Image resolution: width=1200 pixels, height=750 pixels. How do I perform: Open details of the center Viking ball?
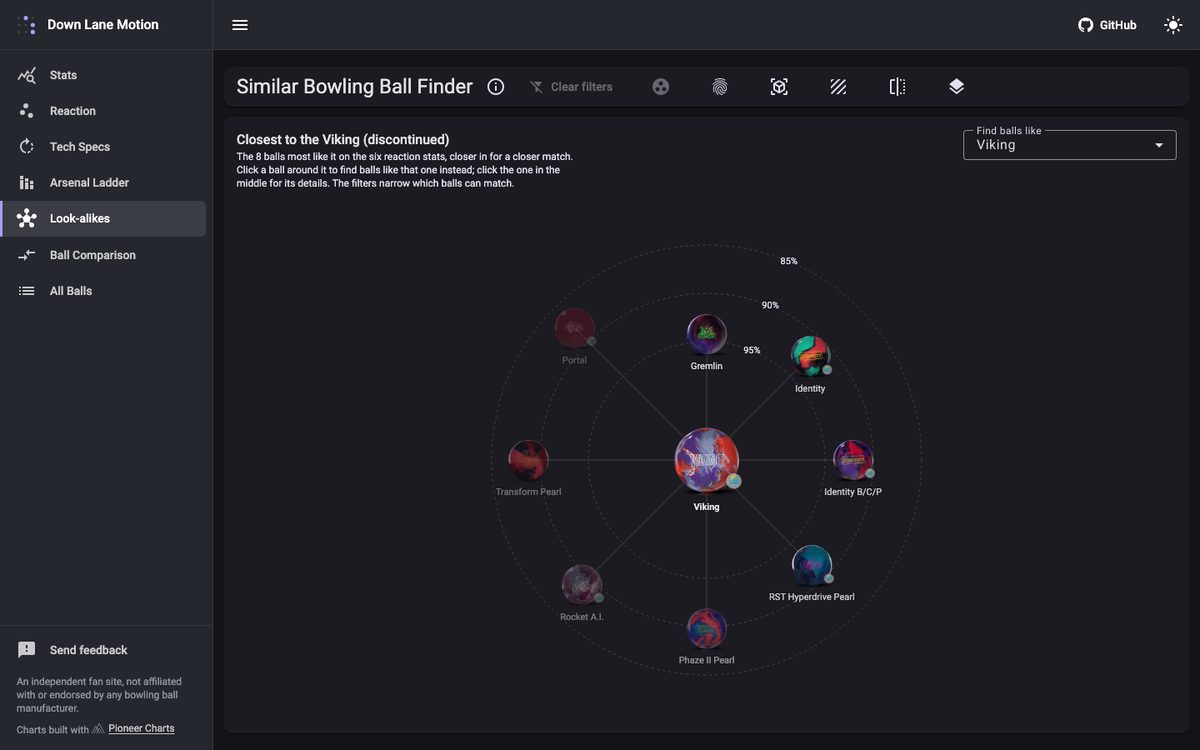point(707,460)
